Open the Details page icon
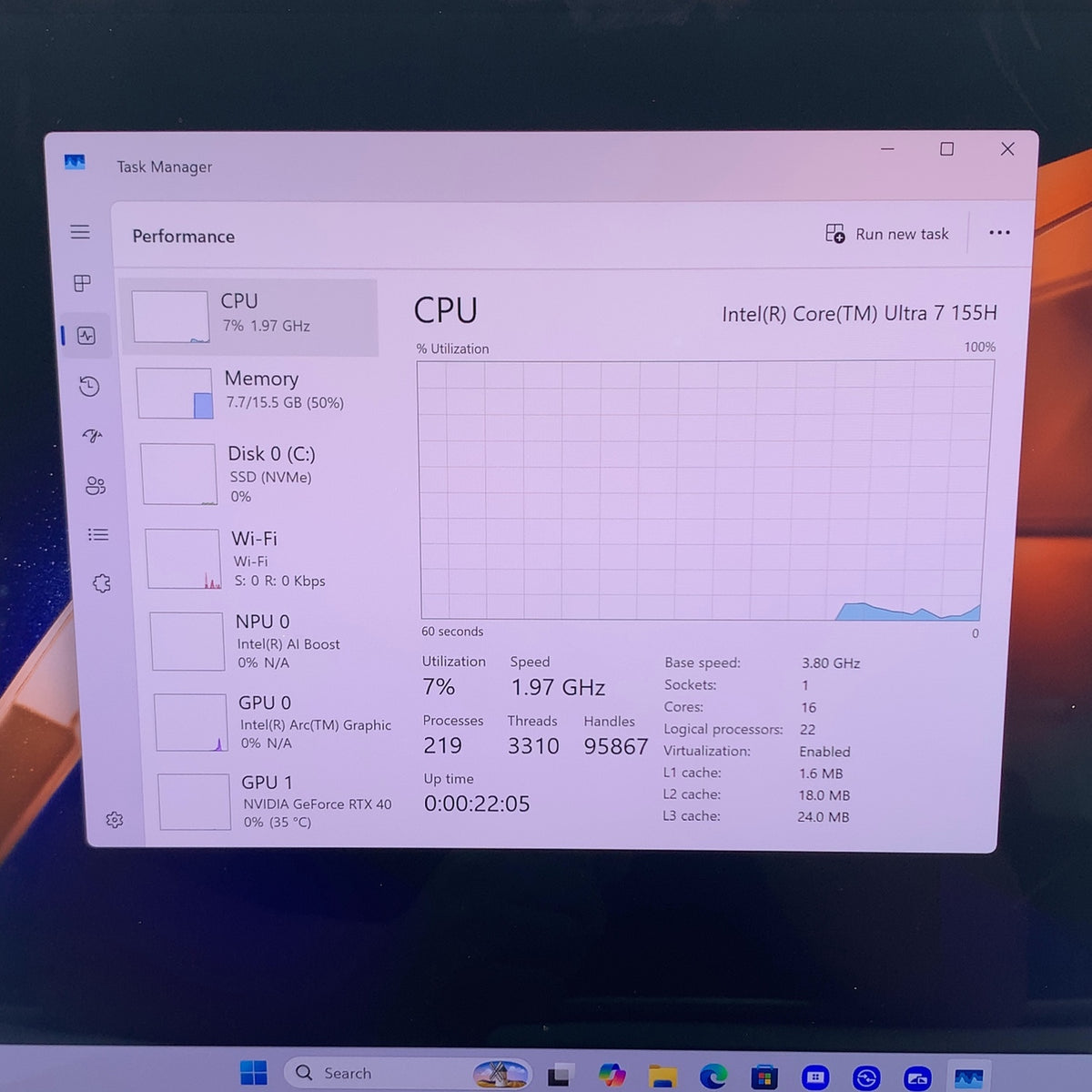This screenshot has height=1092, width=1092. click(98, 534)
